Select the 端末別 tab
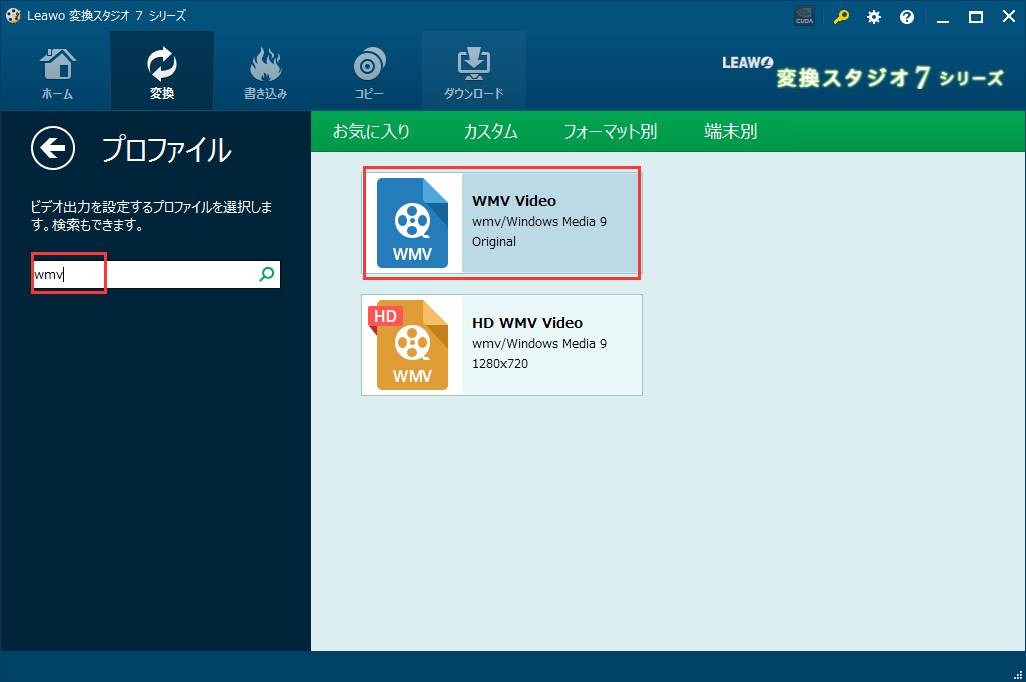Viewport: 1026px width, 682px height. 729,131
